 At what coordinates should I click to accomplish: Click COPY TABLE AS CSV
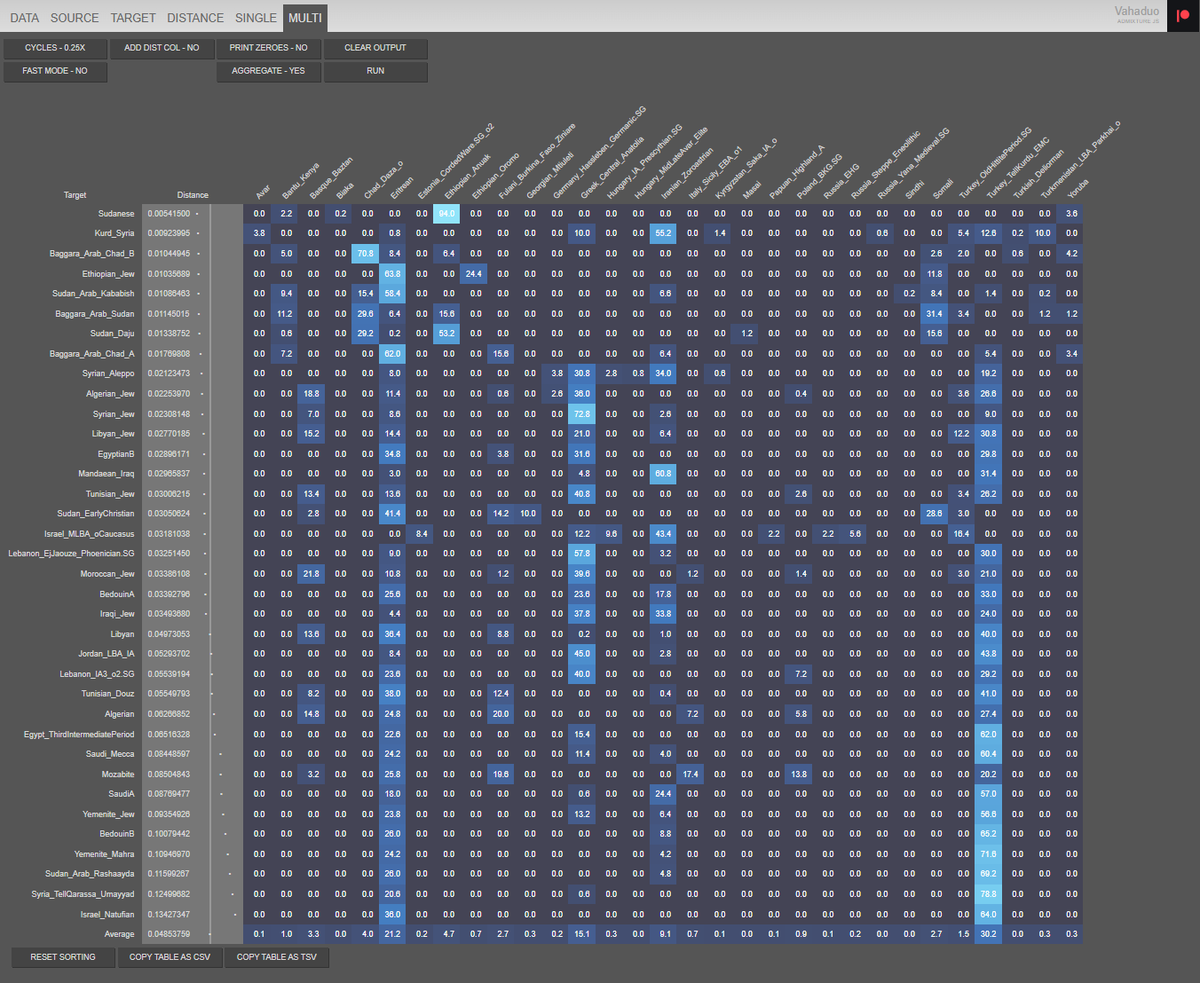pos(169,957)
